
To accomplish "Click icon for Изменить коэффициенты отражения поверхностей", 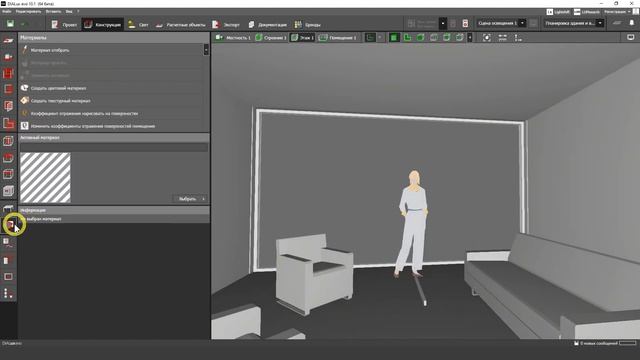I will pos(24,126).
